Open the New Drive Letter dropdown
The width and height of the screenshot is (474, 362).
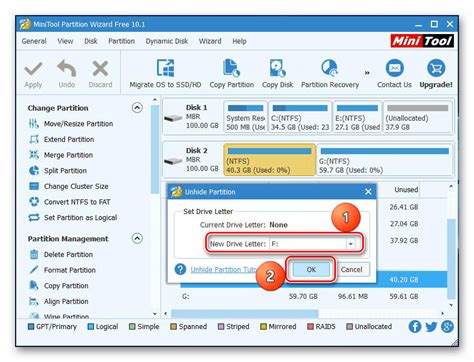tap(350, 244)
